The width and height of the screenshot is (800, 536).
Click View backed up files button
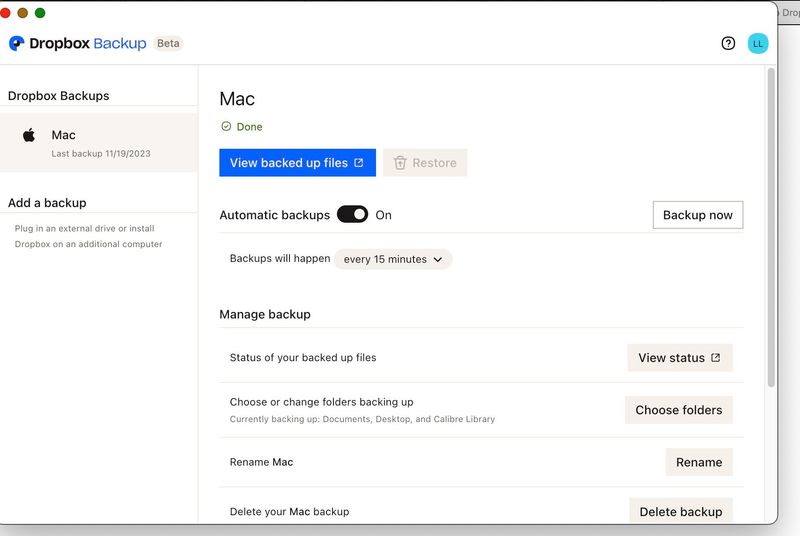point(297,163)
